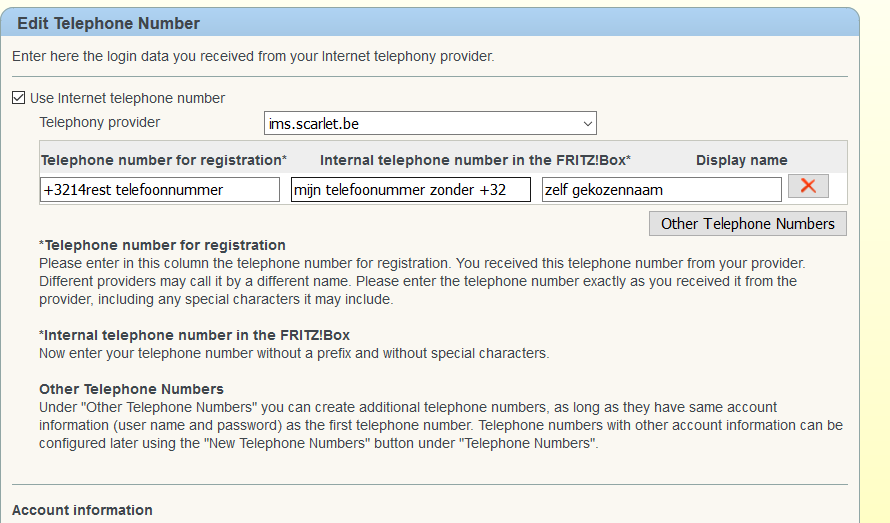The height and width of the screenshot is (523, 890).
Task: Click the Internal telephone number input field
Action: click(410, 189)
